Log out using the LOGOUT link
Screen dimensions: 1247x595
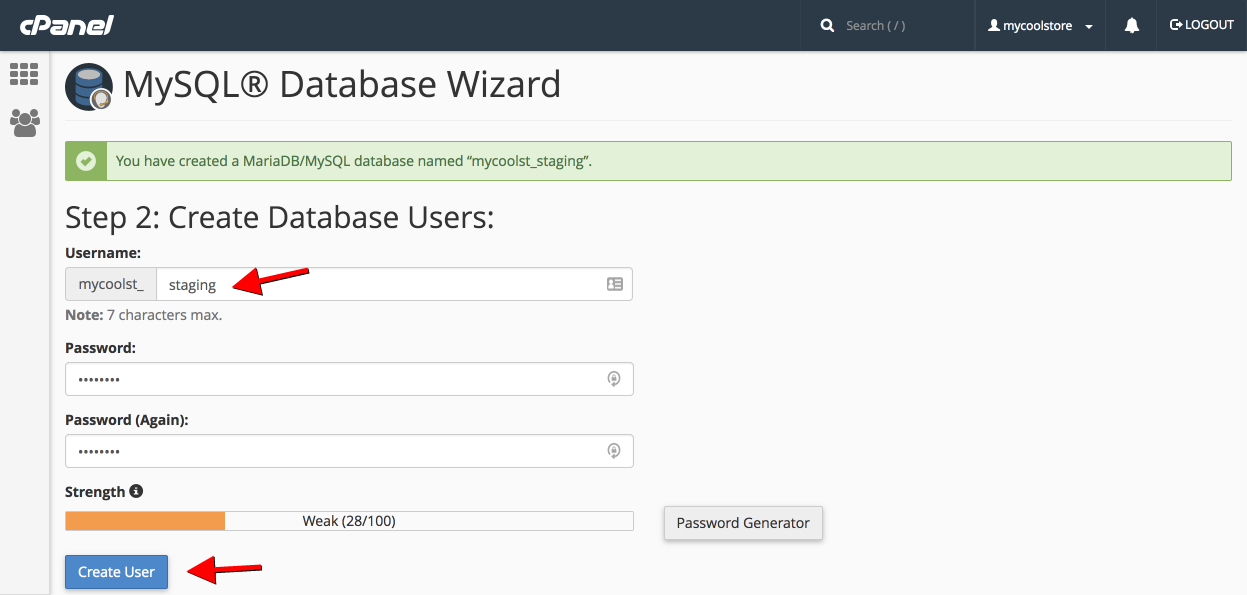pyautogui.click(x=1202, y=25)
